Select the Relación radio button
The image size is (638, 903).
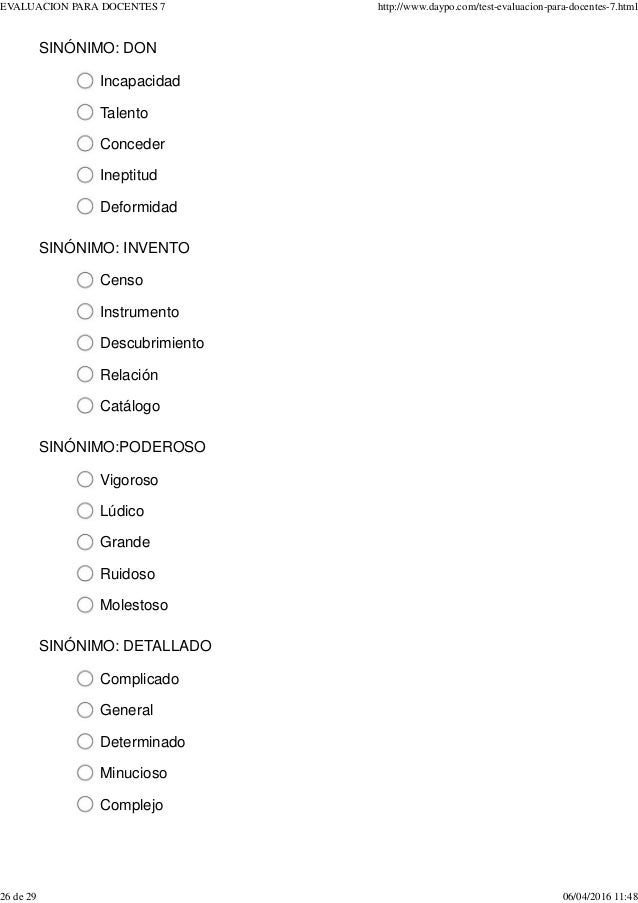(x=85, y=374)
